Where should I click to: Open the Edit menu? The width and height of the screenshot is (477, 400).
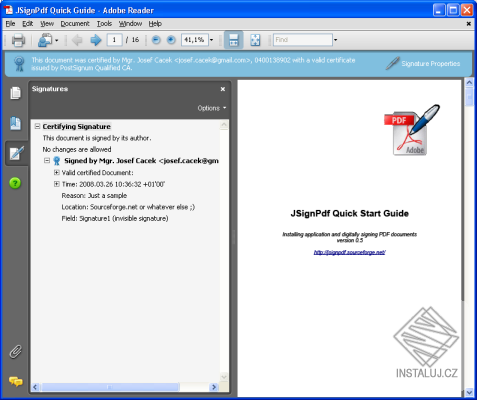[28, 24]
